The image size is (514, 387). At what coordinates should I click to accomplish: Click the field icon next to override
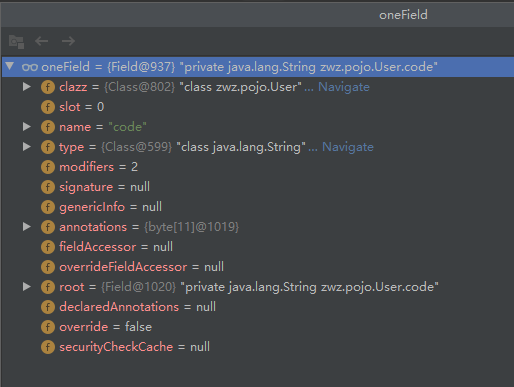48,327
